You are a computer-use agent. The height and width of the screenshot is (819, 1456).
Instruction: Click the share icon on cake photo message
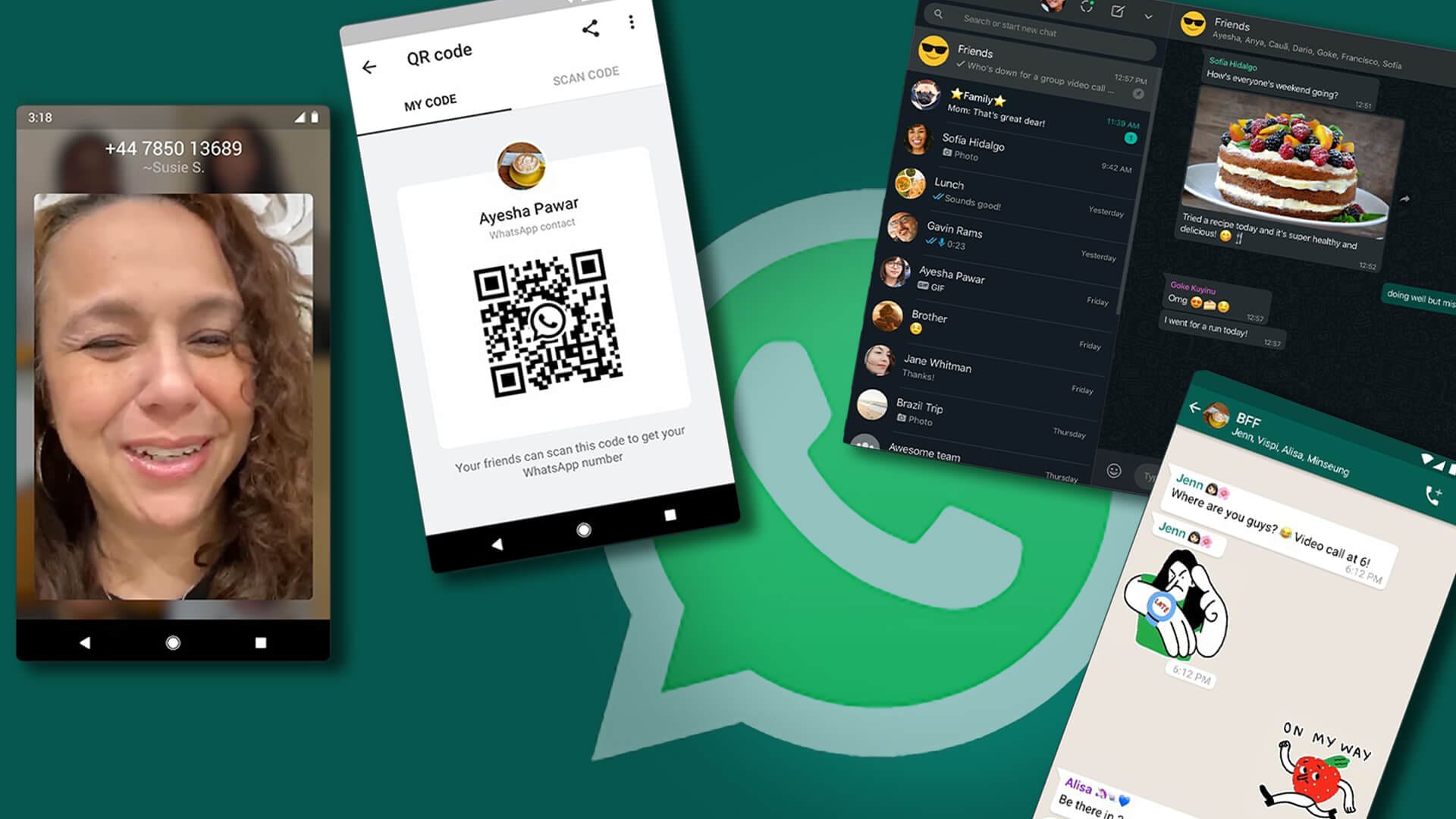click(x=1407, y=199)
